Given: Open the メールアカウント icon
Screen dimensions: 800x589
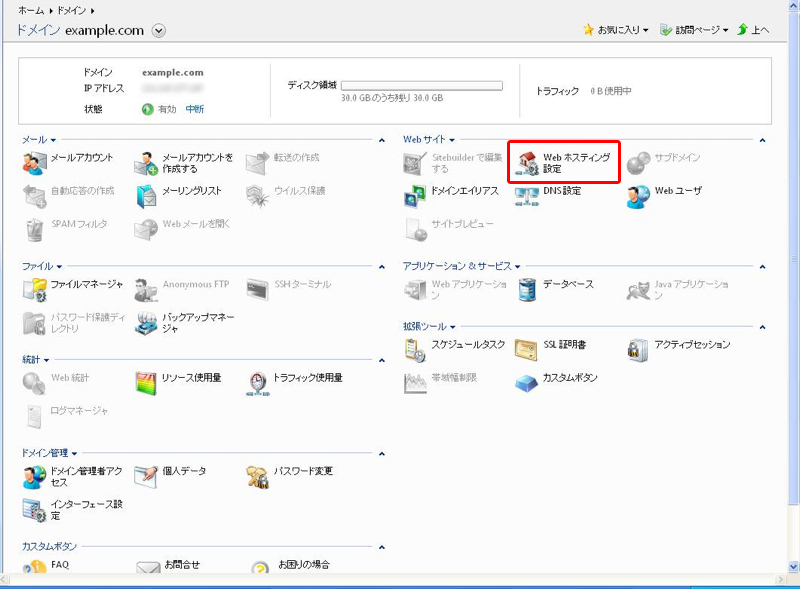Looking at the screenshot, I should pos(34,163).
